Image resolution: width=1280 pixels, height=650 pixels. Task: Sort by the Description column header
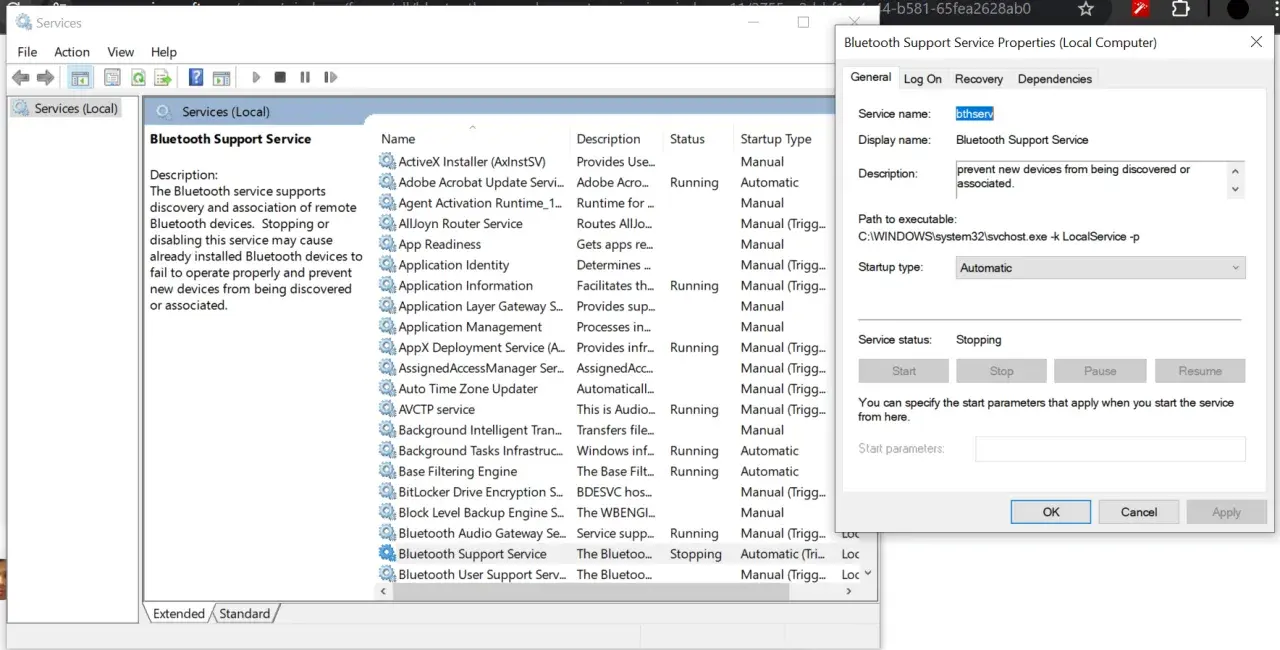(x=616, y=139)
